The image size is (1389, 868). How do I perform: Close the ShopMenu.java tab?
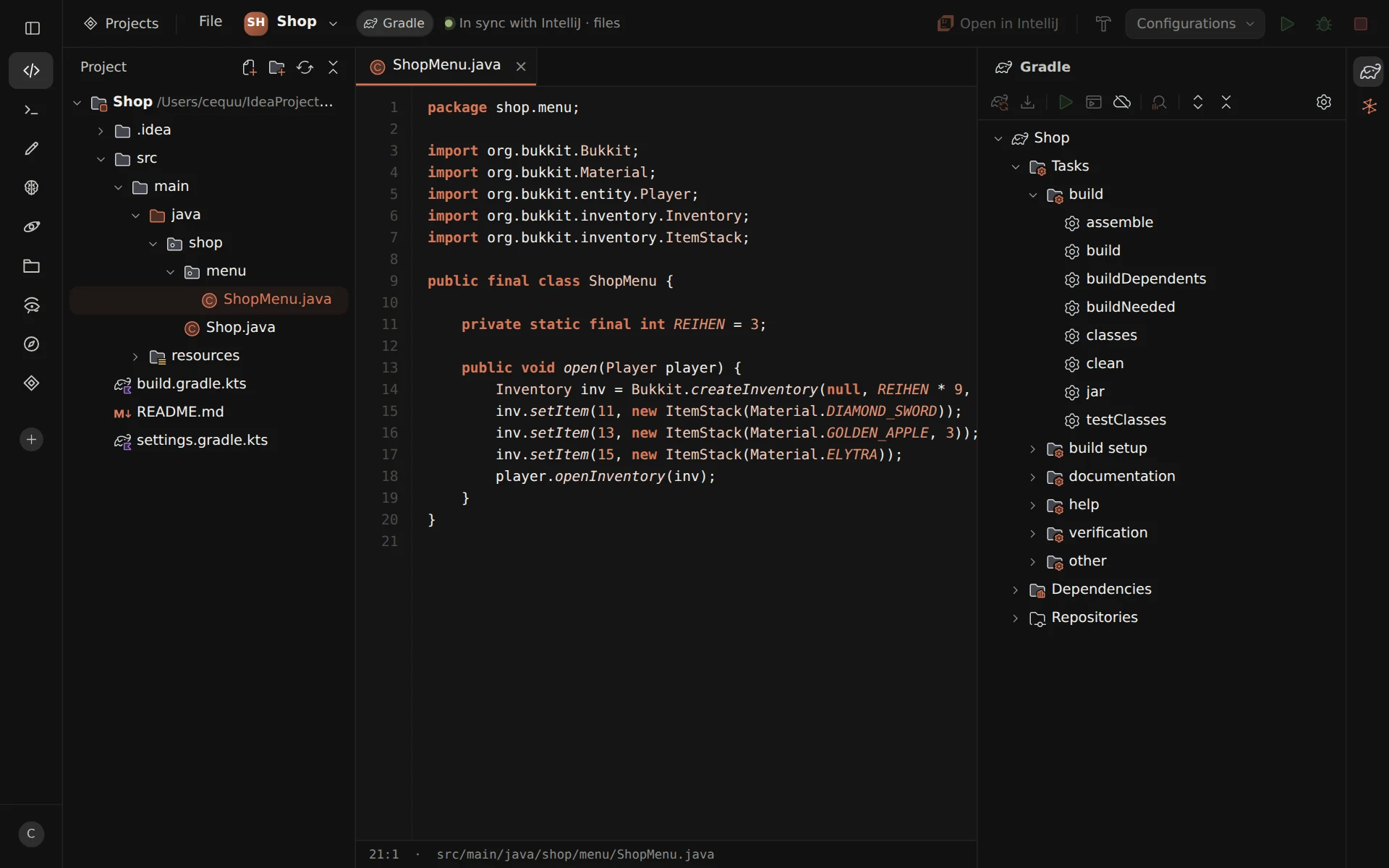521,67
